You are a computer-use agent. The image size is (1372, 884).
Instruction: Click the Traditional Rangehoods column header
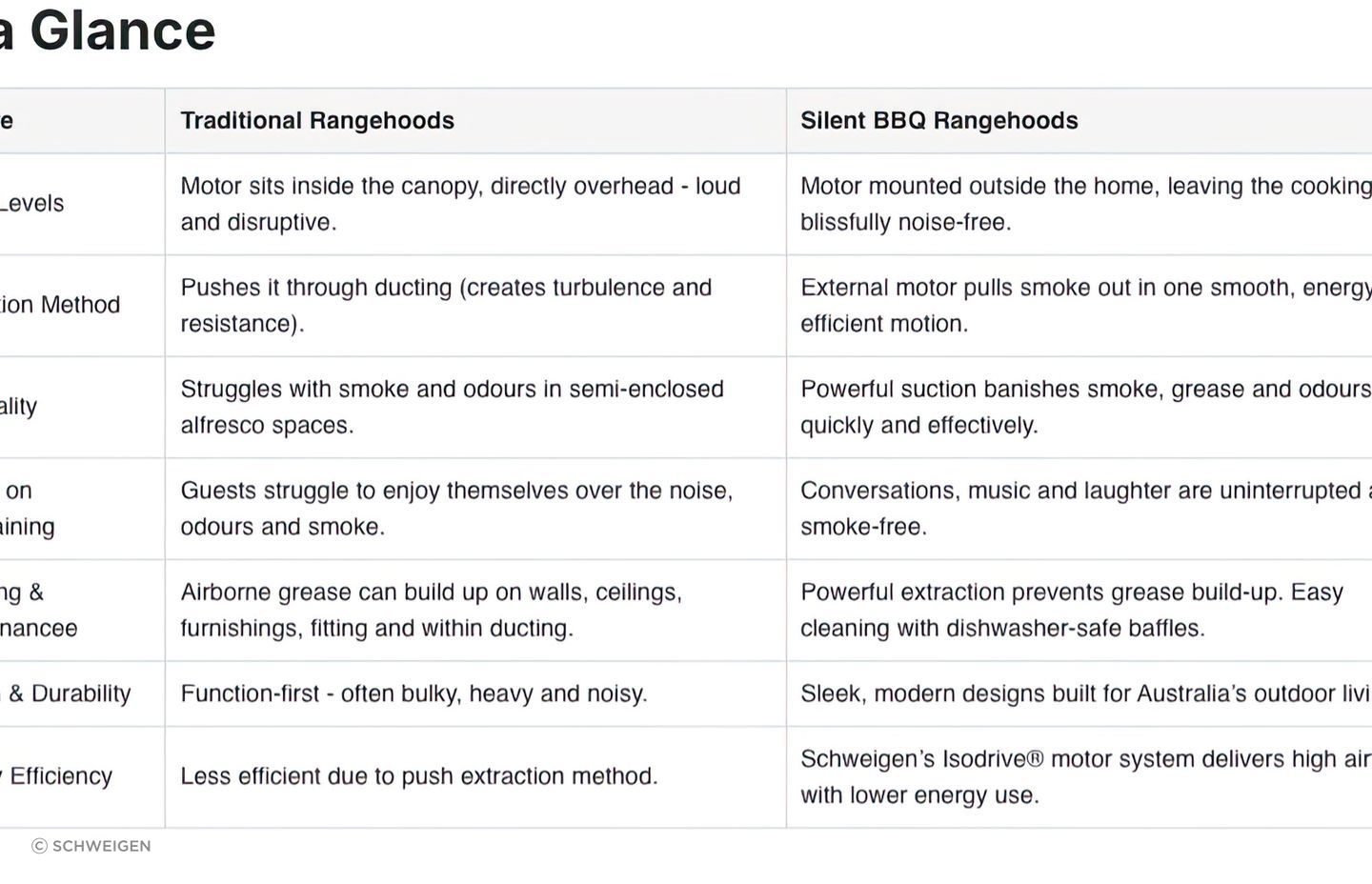(317, 121)
